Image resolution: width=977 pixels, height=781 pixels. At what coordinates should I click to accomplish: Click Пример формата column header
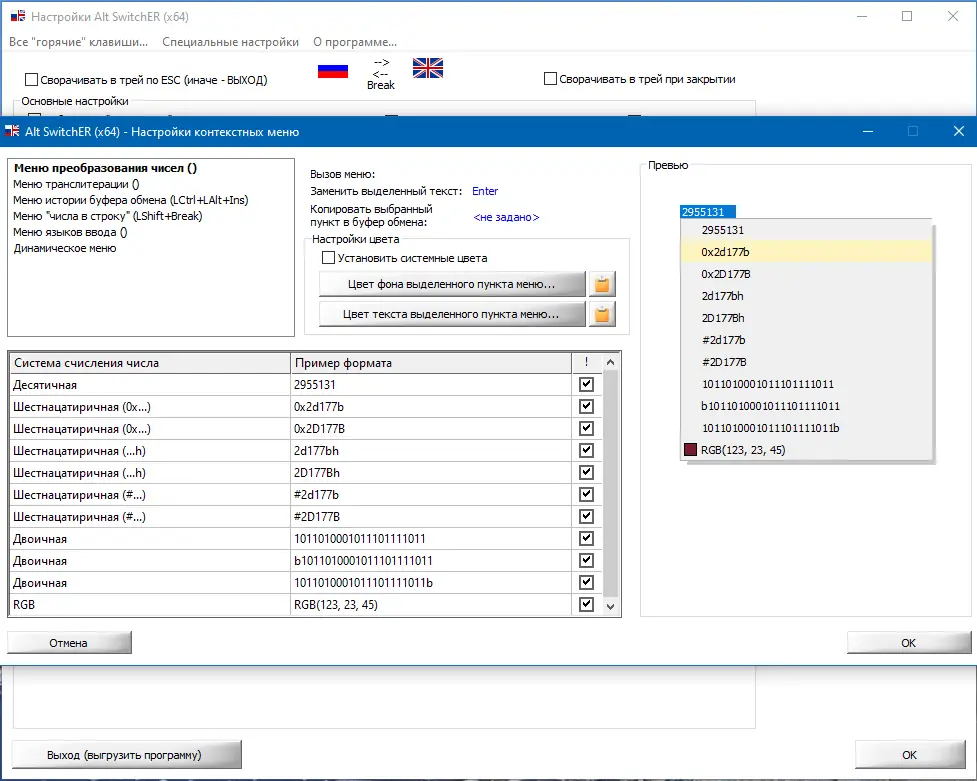pyautogui.click(x=431, y=363)
